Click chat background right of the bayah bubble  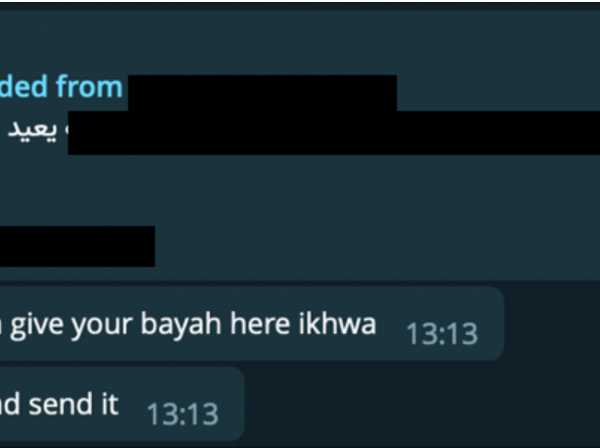coord(552,323)
